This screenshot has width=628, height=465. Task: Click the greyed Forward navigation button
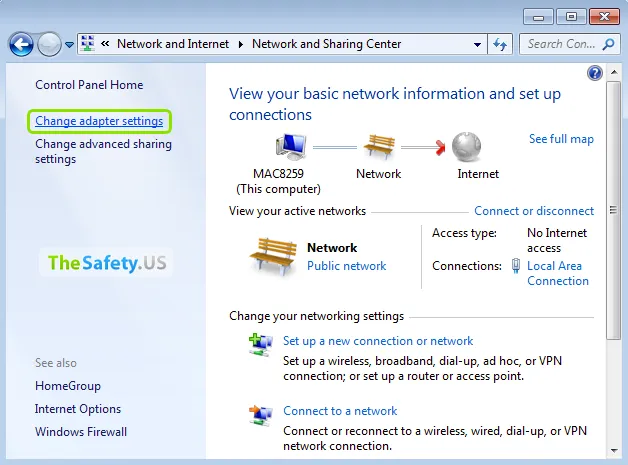(49, 44)
